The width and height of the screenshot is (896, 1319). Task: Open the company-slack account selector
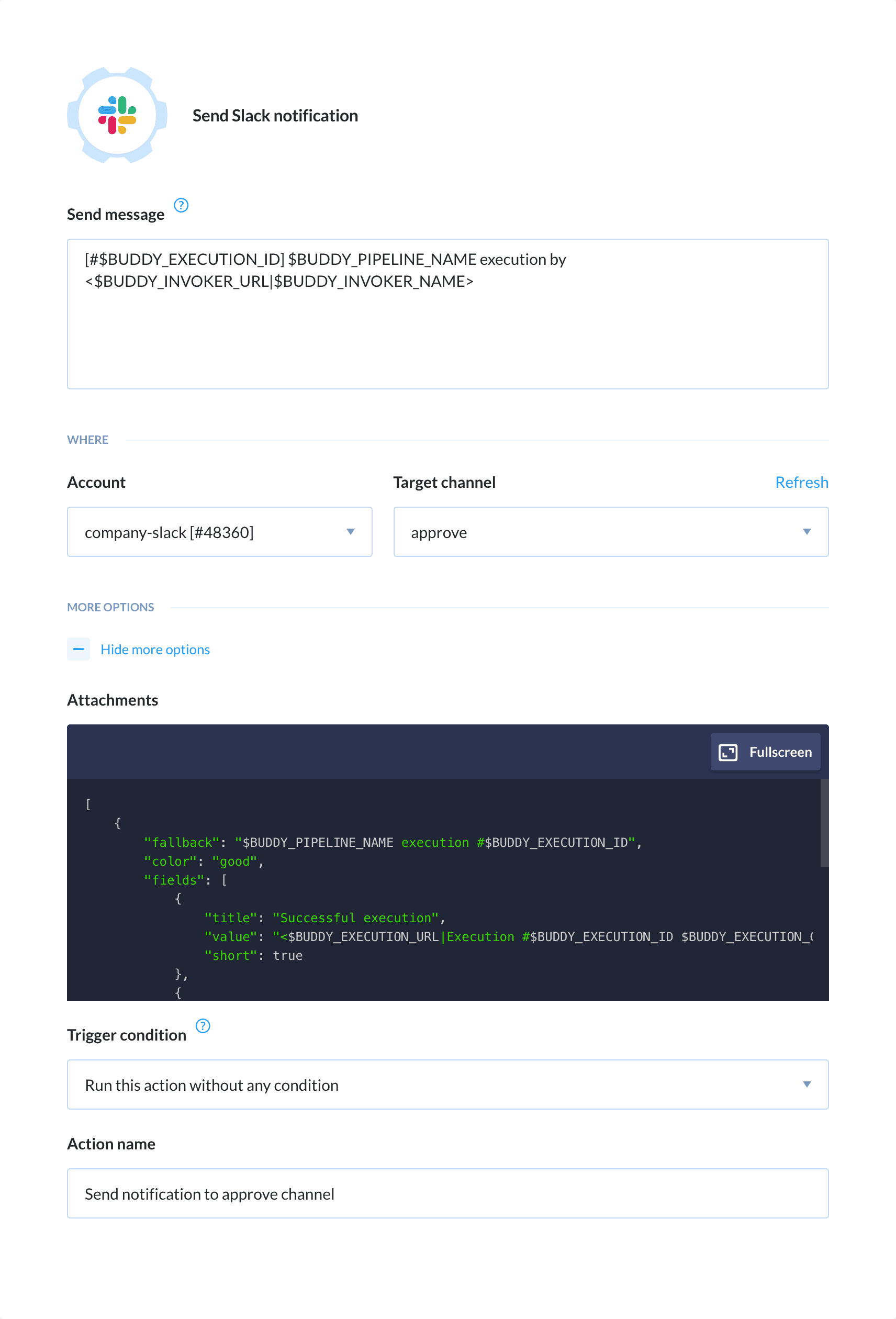coord(220,532)
